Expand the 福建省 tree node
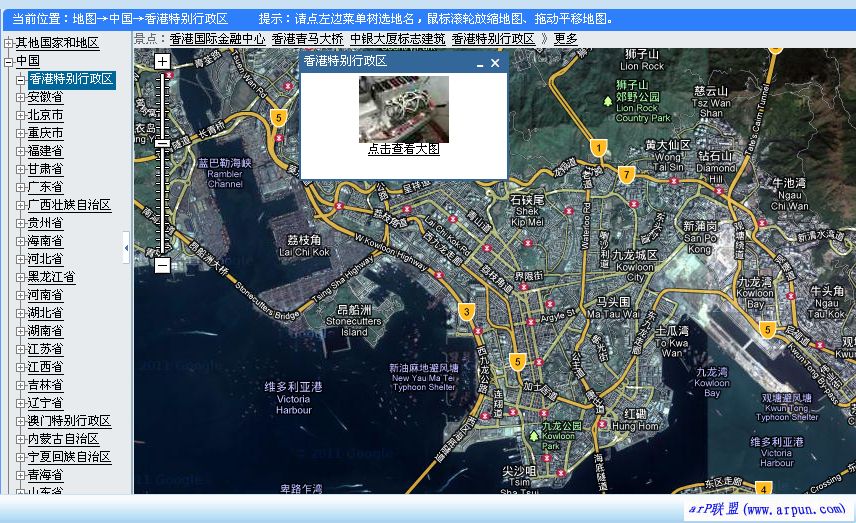The height and width of the screenshot is (523, 856). [x=20, y=151]
